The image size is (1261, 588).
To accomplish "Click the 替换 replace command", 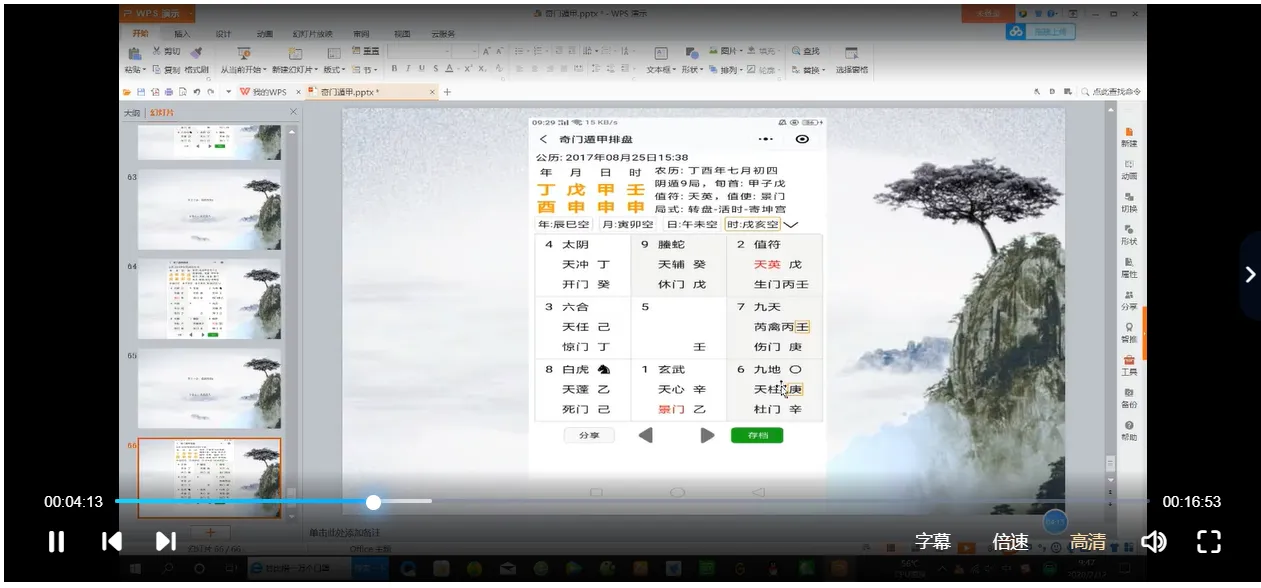I will [808, 70].
